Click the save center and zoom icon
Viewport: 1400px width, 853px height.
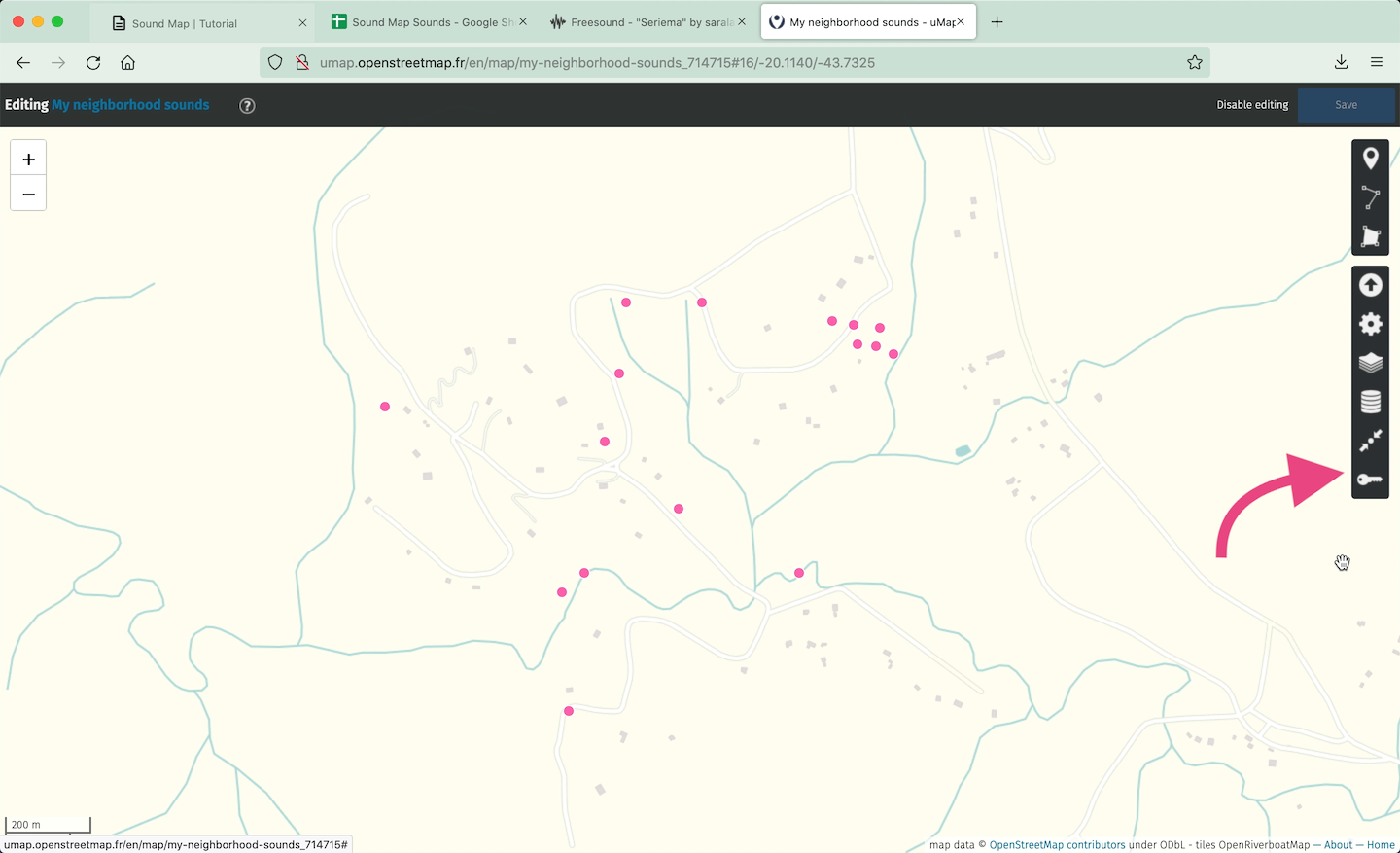1370,441
